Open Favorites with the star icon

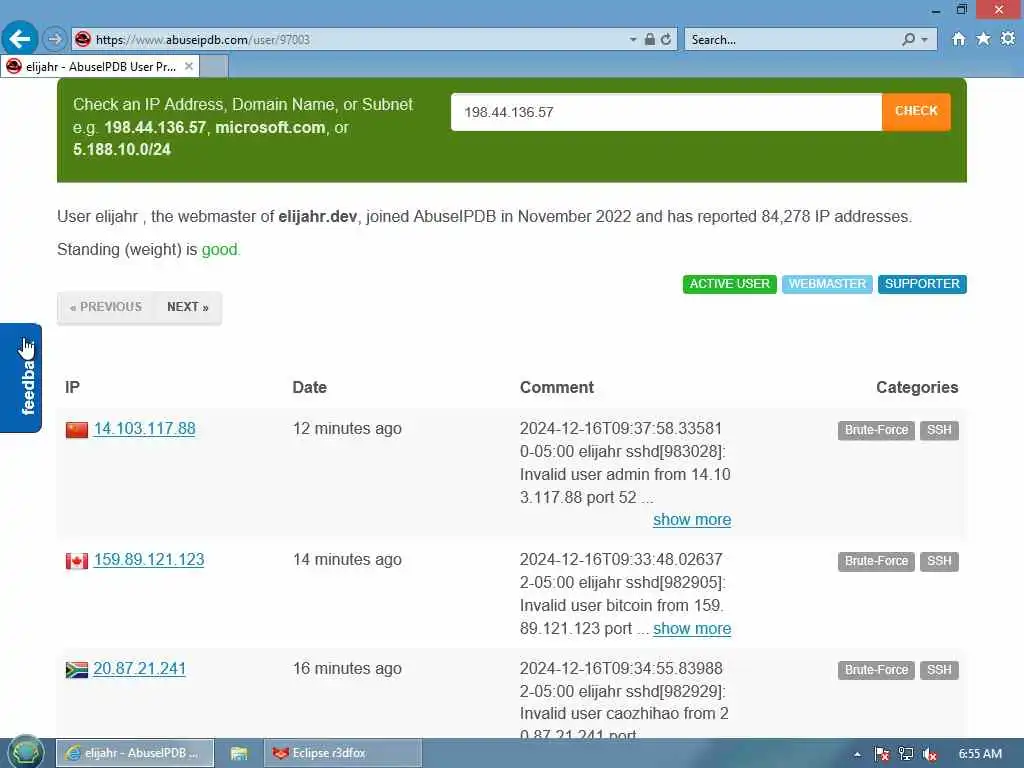pyautogui.click(x=983, y=39)
